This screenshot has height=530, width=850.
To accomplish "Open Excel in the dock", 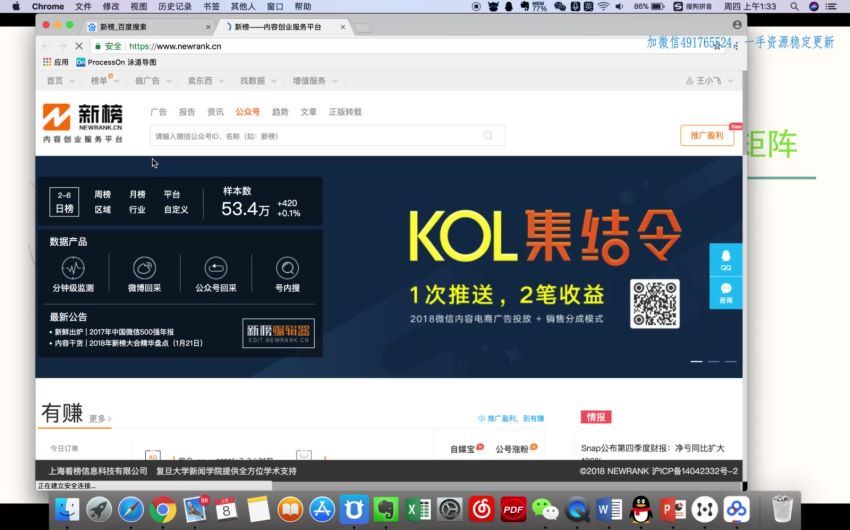I will (418, 510).
